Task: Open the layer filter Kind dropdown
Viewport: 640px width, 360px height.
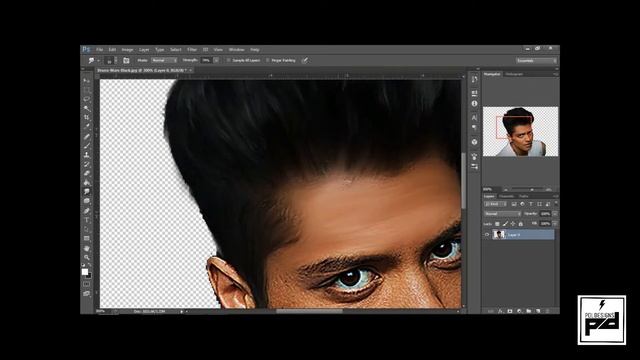Action: point(495,204)
